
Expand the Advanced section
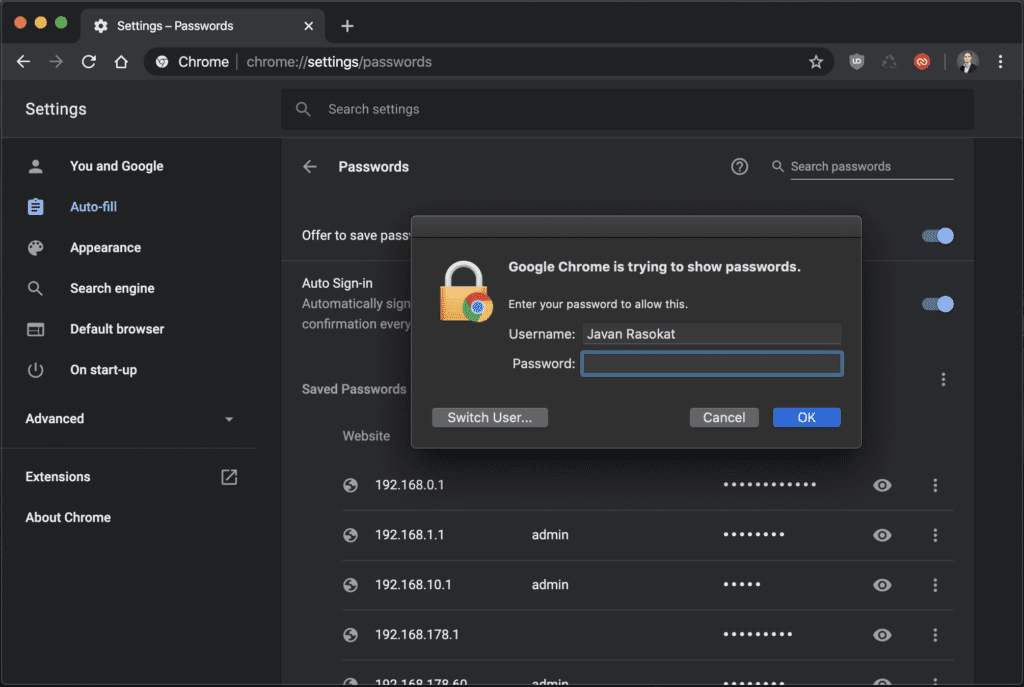[x=129, y=419]
